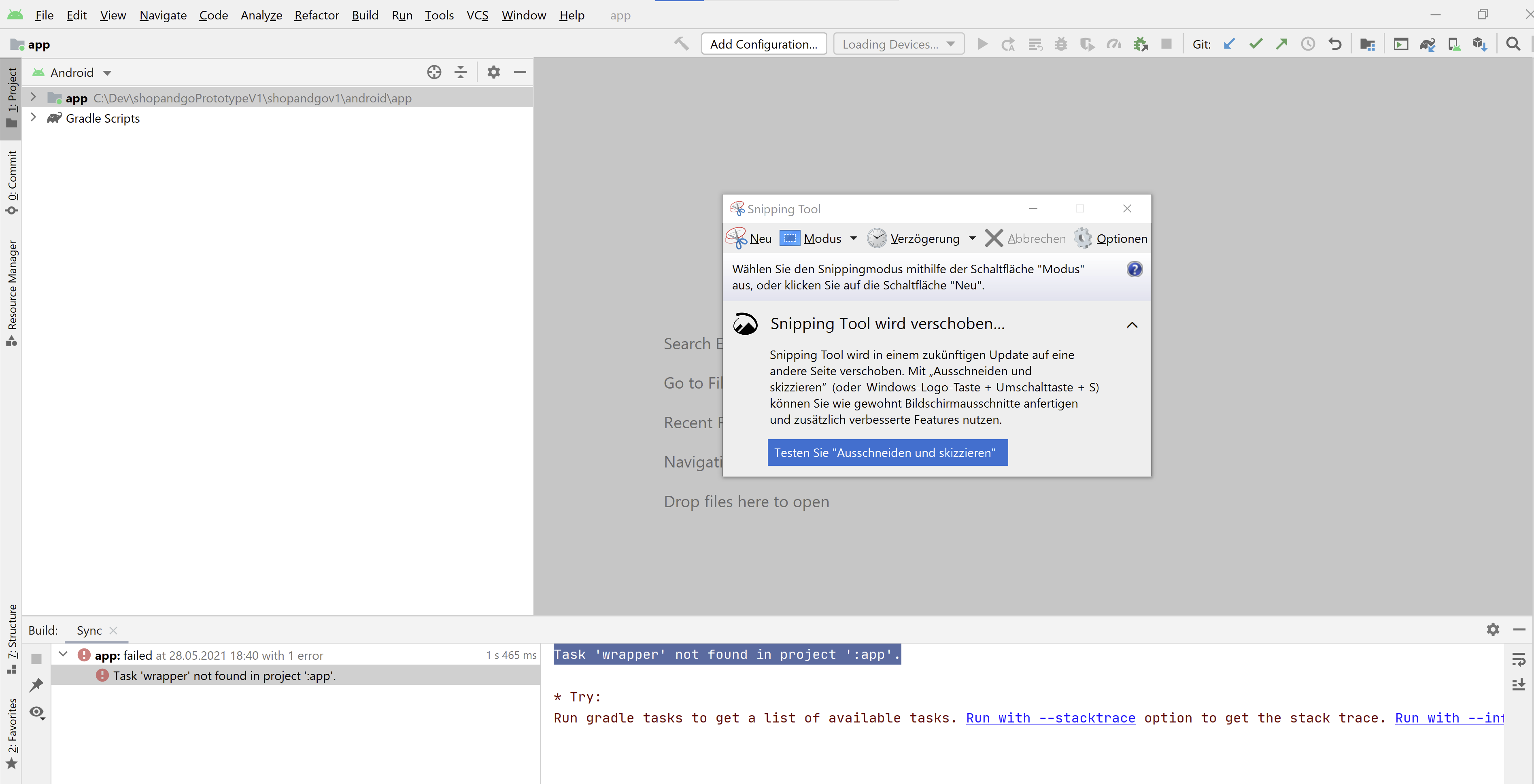The width and height of the screenshot is (1534, 784).
Task: Open the File menu
Action: click(x=44, y=15)
